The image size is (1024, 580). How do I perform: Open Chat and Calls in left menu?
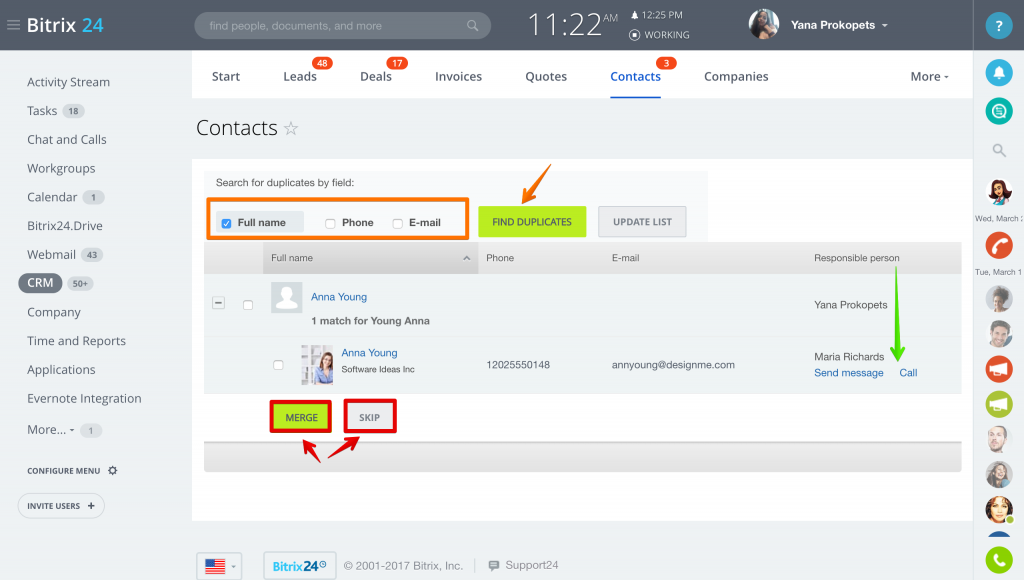67,140
